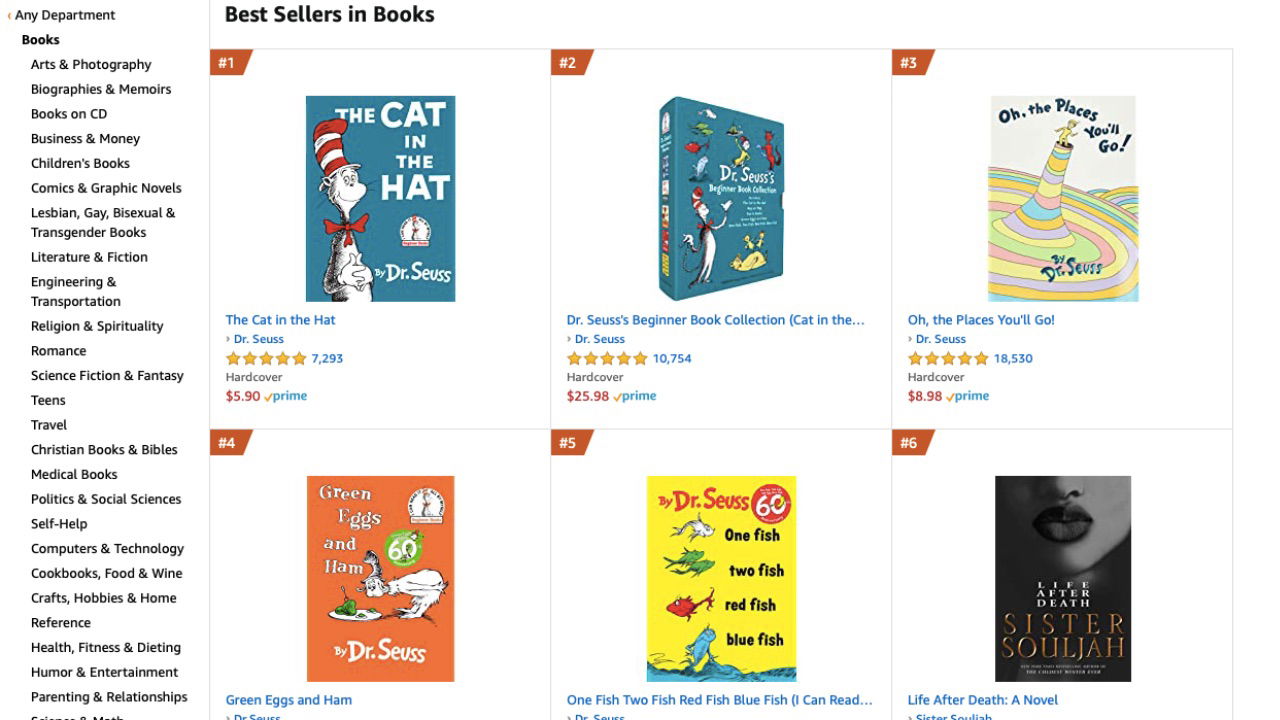
Task: Open Dr. Seuss author link under Cat in the Hat
Action: coord(258,339)
